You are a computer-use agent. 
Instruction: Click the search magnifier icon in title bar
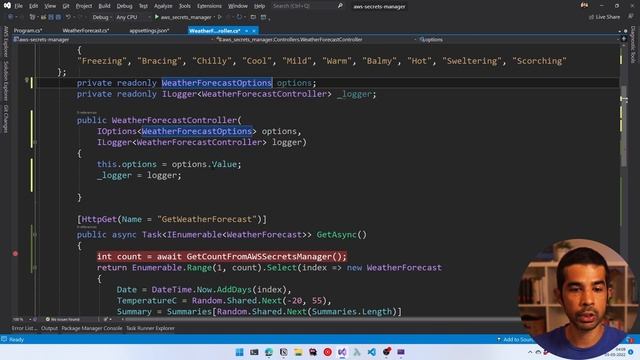click(340, 6)
